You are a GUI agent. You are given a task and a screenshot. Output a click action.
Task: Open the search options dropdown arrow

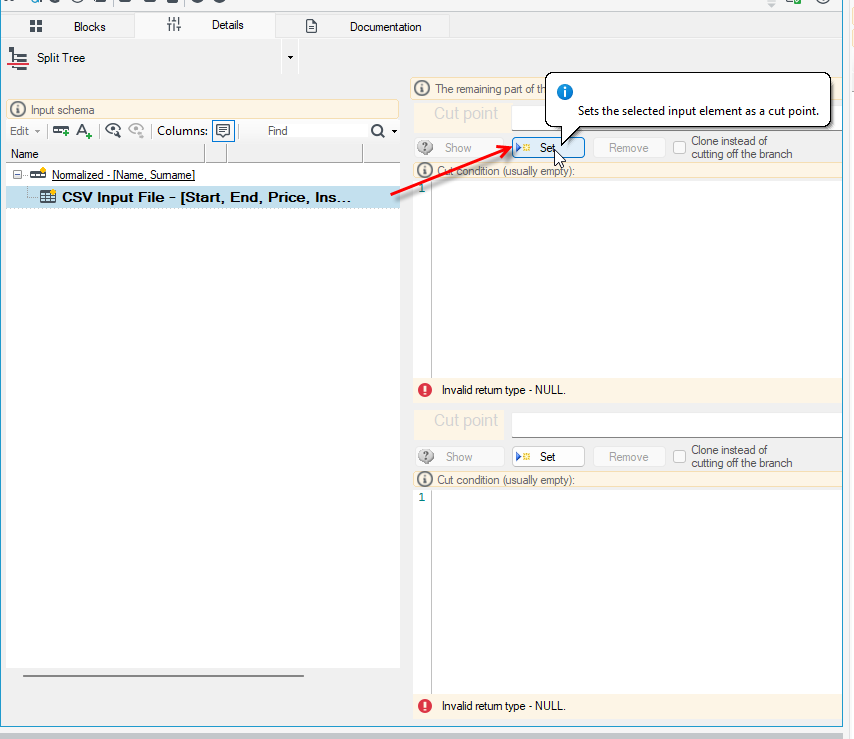point(394,131)
